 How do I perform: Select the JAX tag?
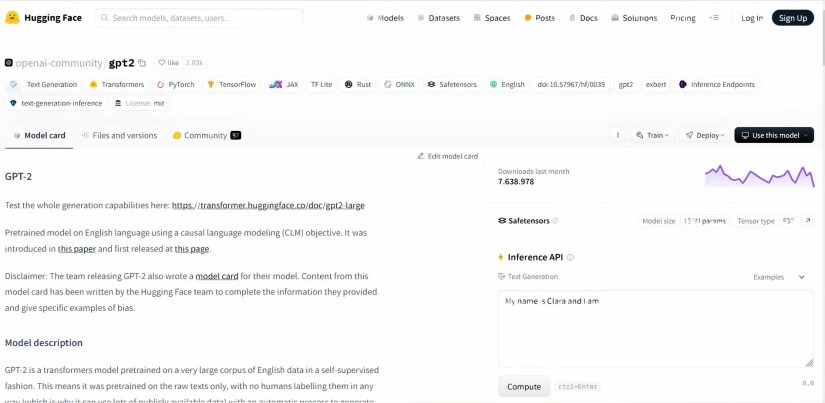(283, 84)
